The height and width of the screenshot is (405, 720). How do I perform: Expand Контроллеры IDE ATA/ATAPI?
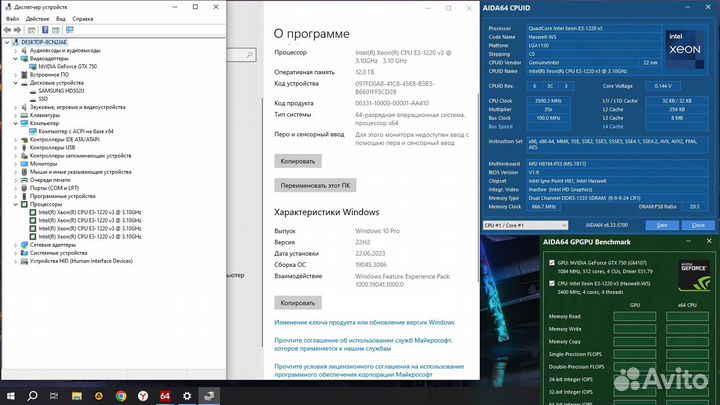pos(16,140)
